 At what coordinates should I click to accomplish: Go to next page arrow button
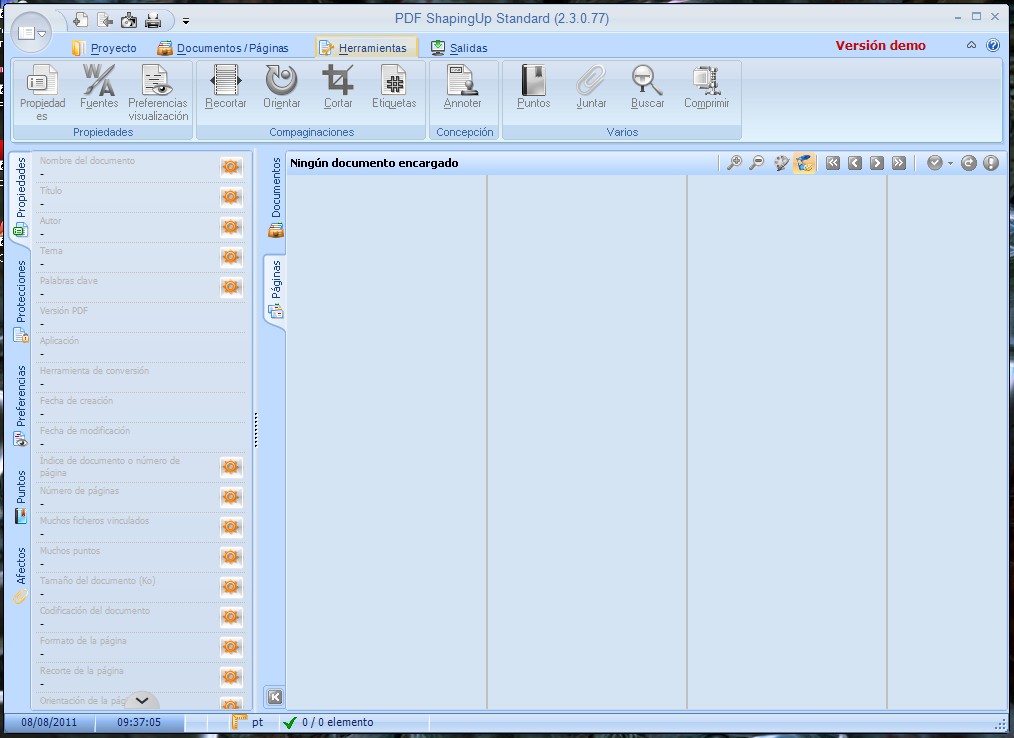click(877, 163)
